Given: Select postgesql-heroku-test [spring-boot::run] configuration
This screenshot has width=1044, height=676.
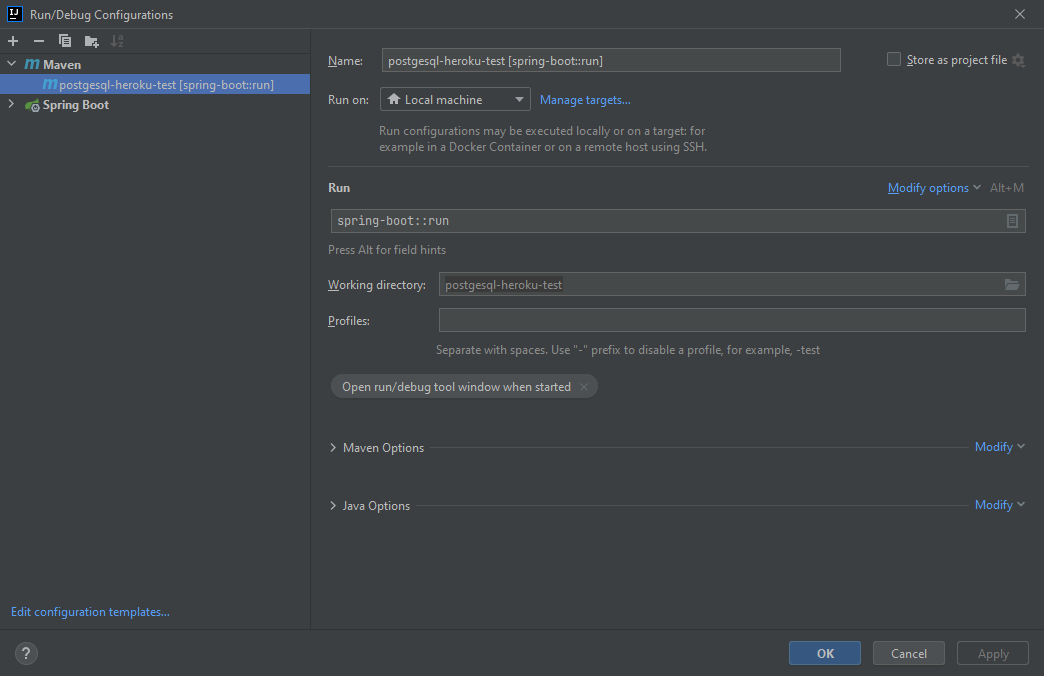Looking at the screenshot, I should pyautogui.click(x=154, y=85).
